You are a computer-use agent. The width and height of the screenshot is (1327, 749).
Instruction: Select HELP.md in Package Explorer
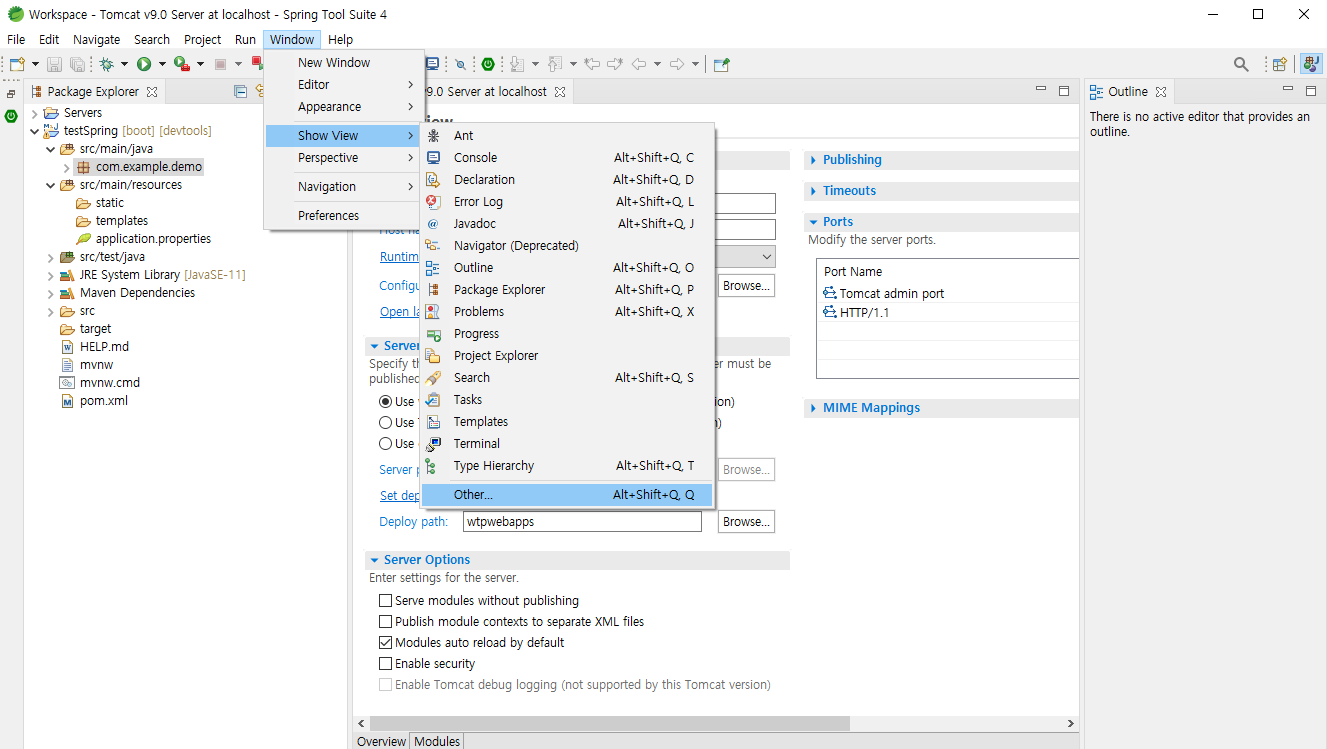(x=104, y=347)
